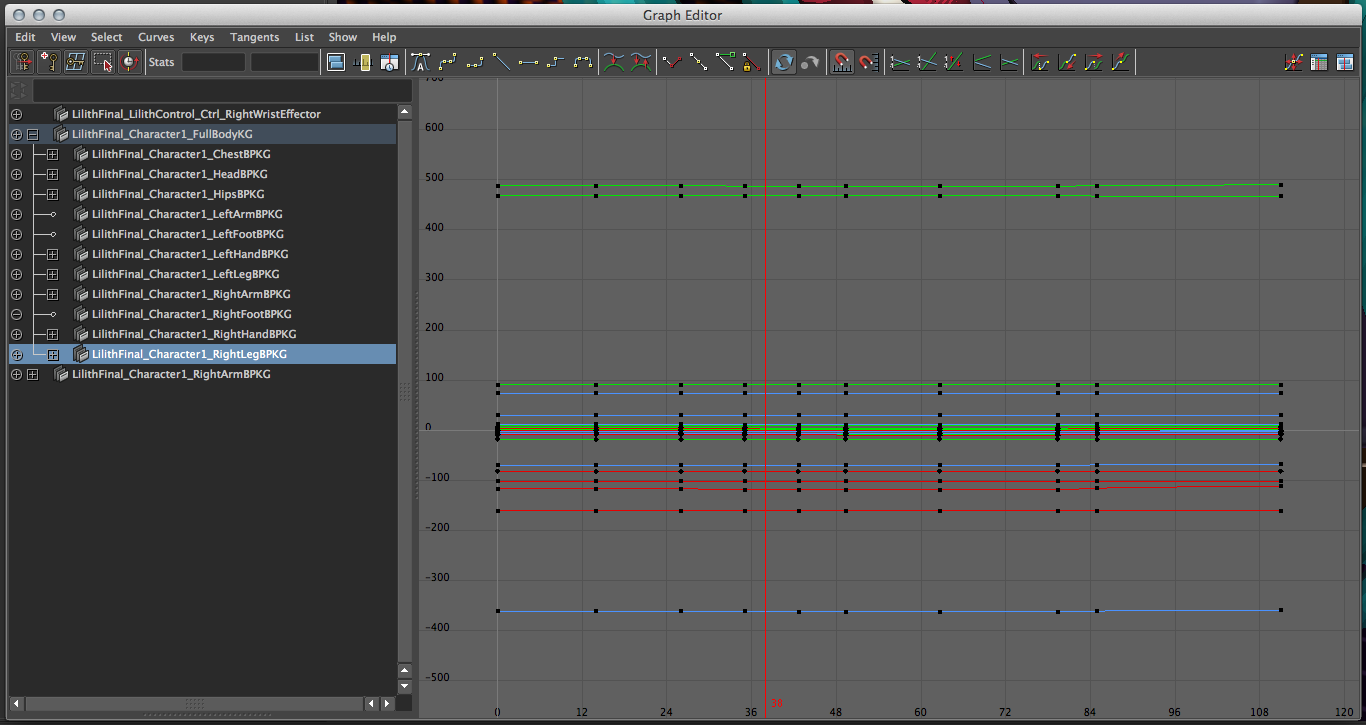Collapse the LilithFinal_Character1_RightFootBPKG branch

coord(16,314)
